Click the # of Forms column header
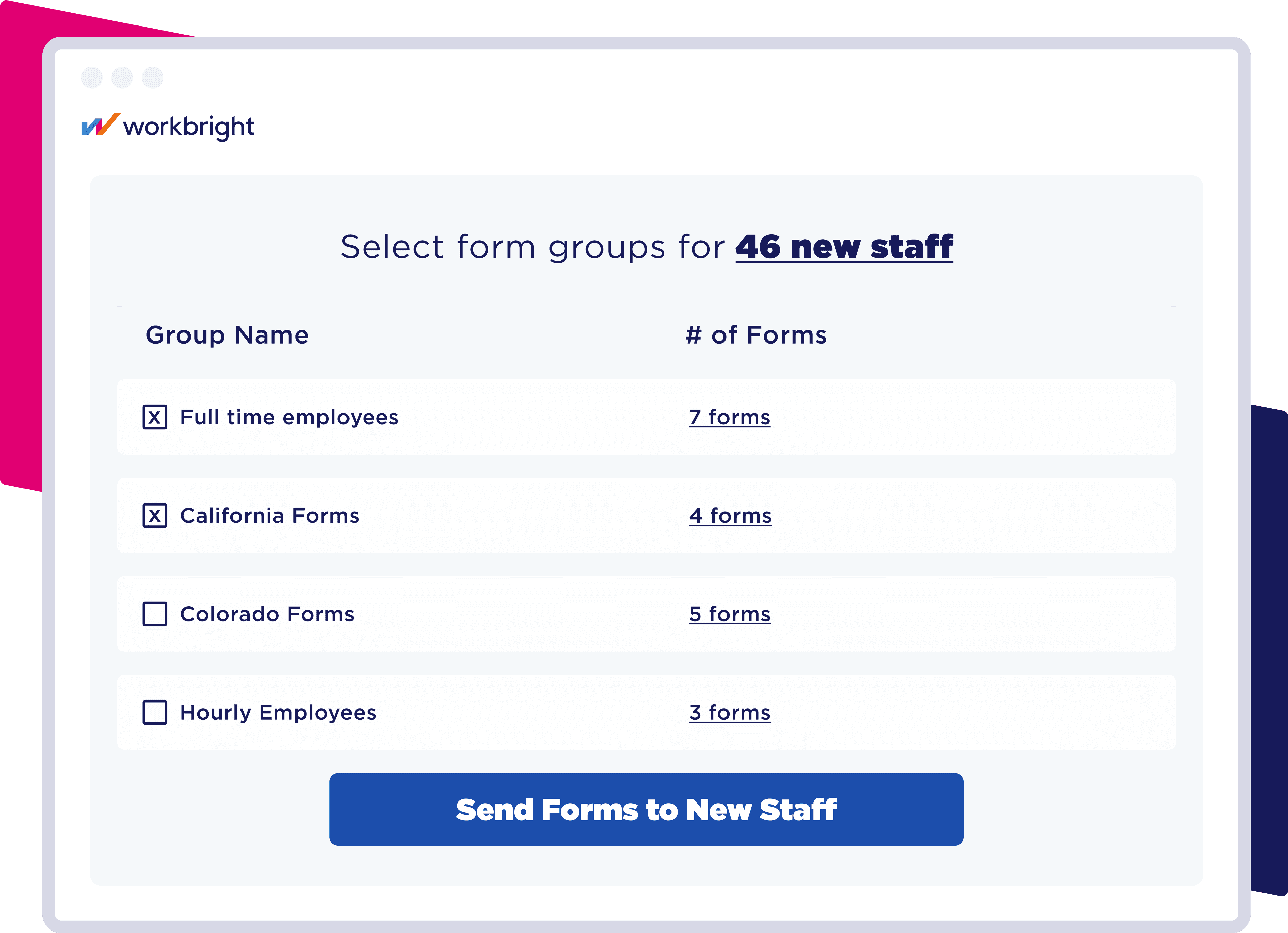 click(755, 334)
